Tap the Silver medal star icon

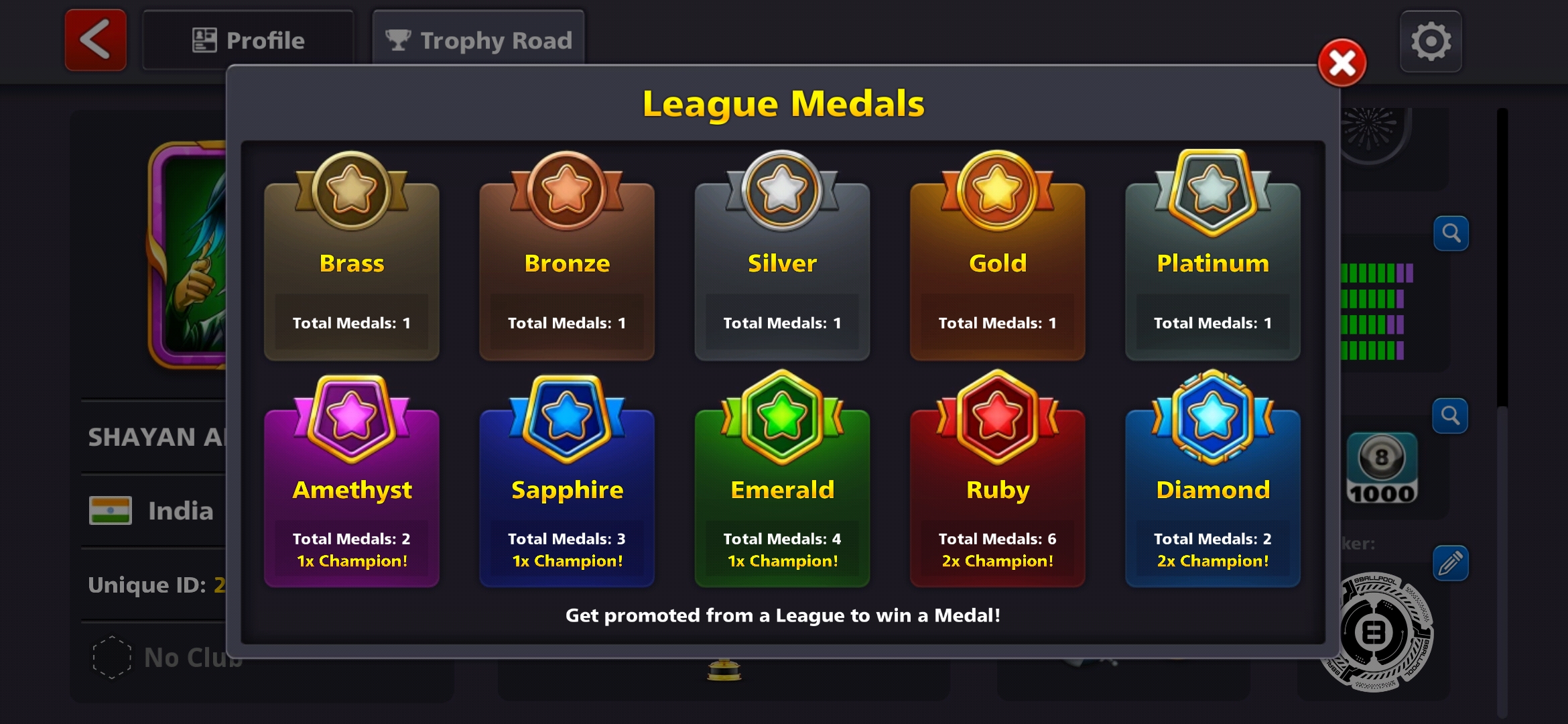coord(782,190)
